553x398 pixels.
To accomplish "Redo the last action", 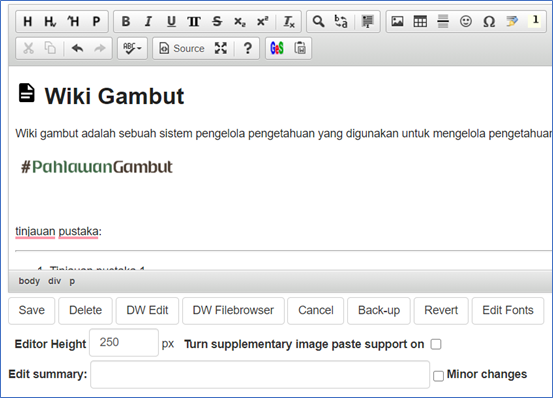I will click(x=100, y=48).
